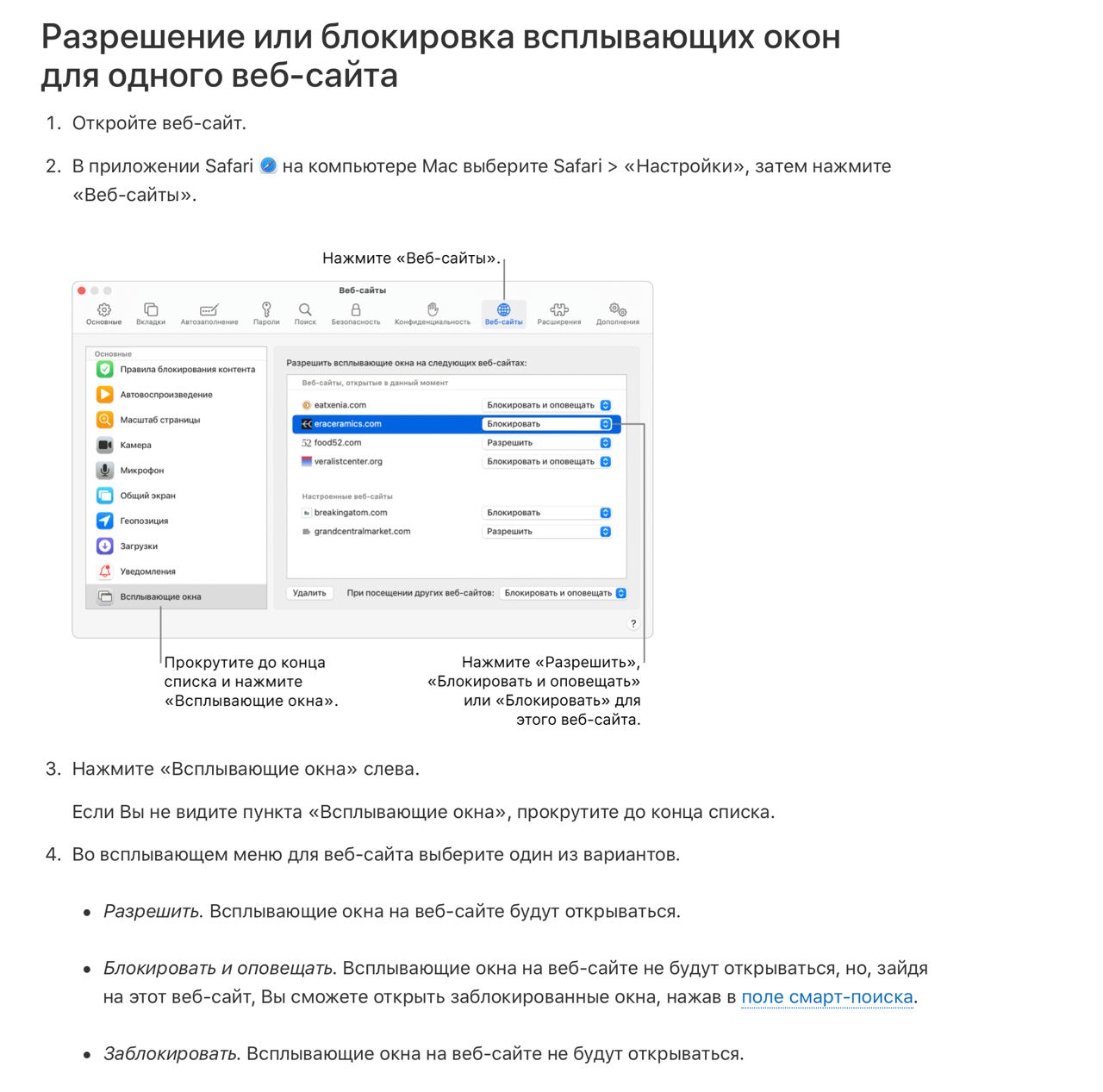1103x1092 pixels.
Task: Open the breakingatom.com Блокировать dropdown
Action: coord(546,513)
